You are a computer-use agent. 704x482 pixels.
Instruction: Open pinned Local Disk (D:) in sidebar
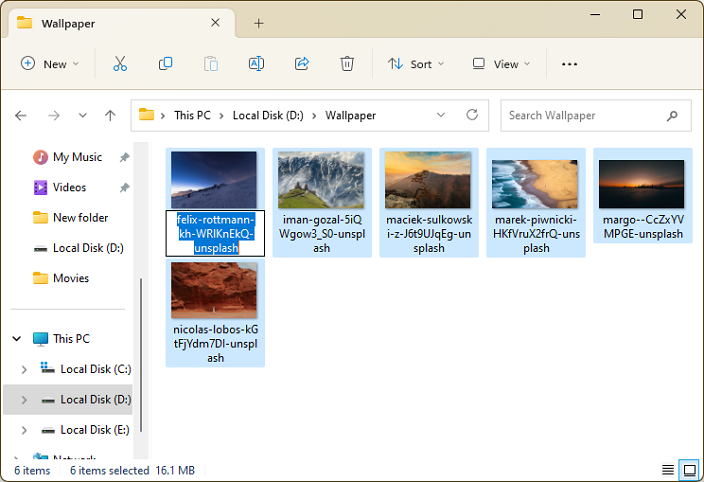[x=88, y=248]
